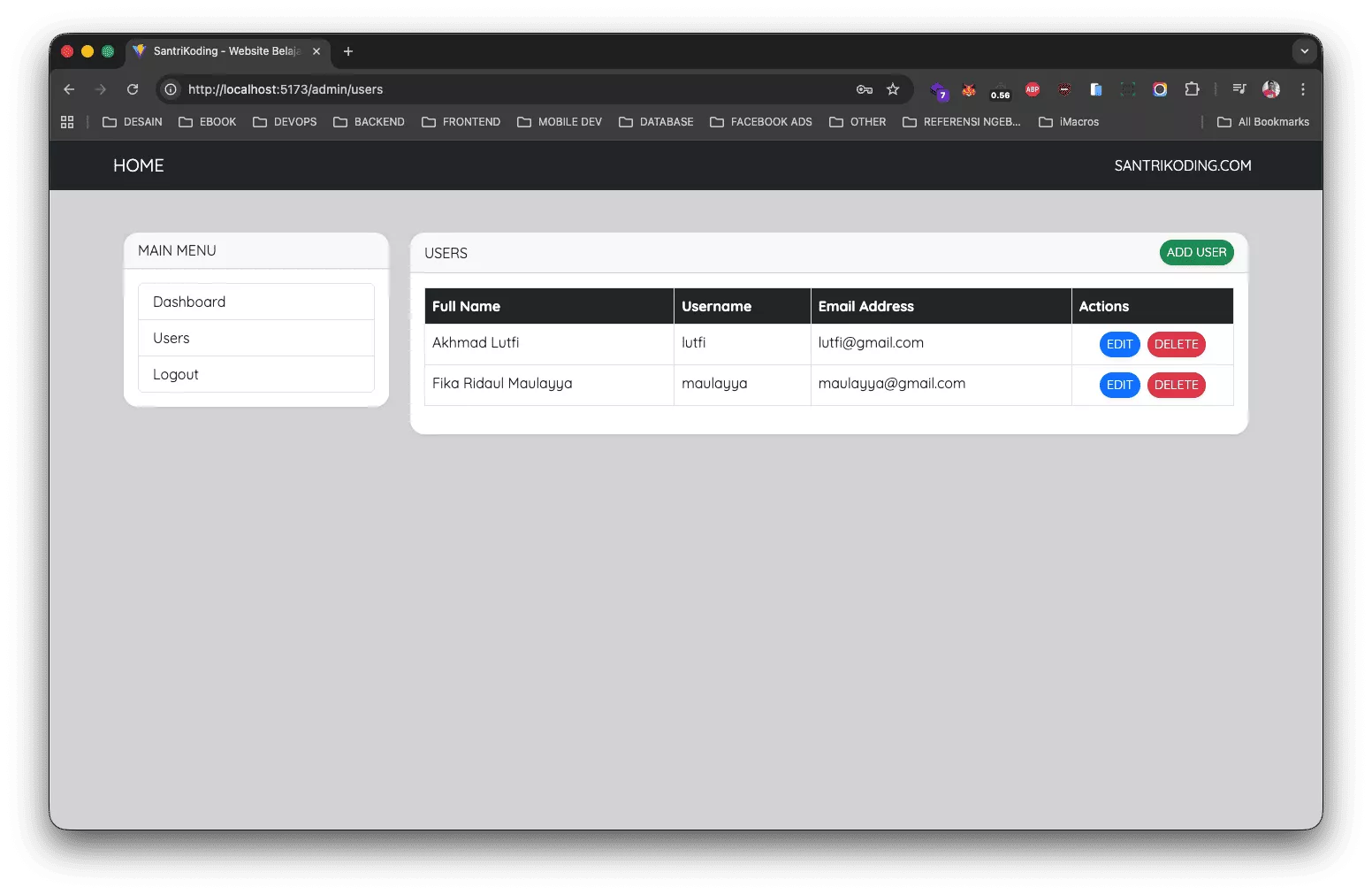The image size is (1372, 895).
Task: View site information icon in address bar
Action: pyautogui.click(x=171, y=89)
